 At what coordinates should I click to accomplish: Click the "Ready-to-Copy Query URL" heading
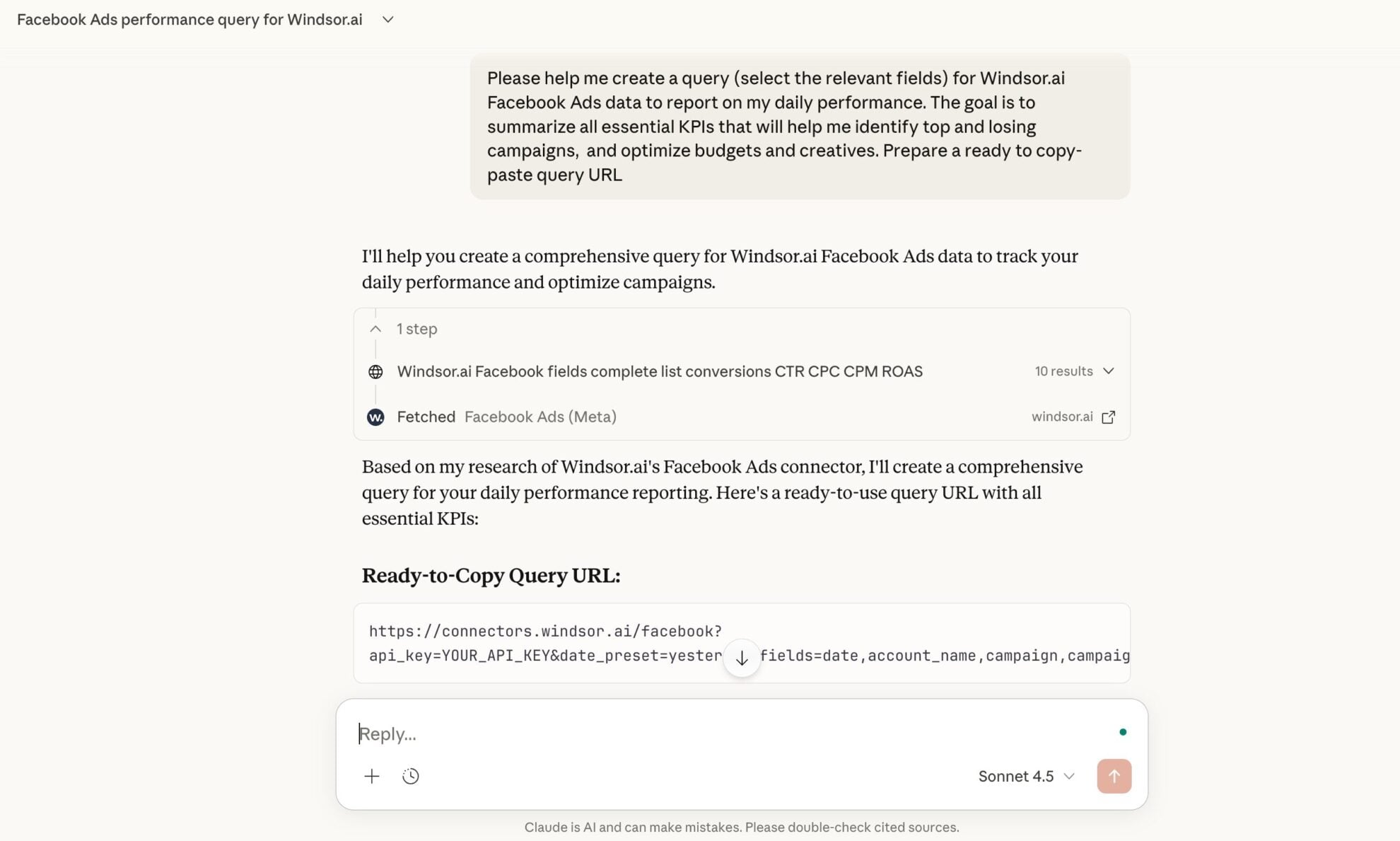pyautogui.click(x=491, y=576)
